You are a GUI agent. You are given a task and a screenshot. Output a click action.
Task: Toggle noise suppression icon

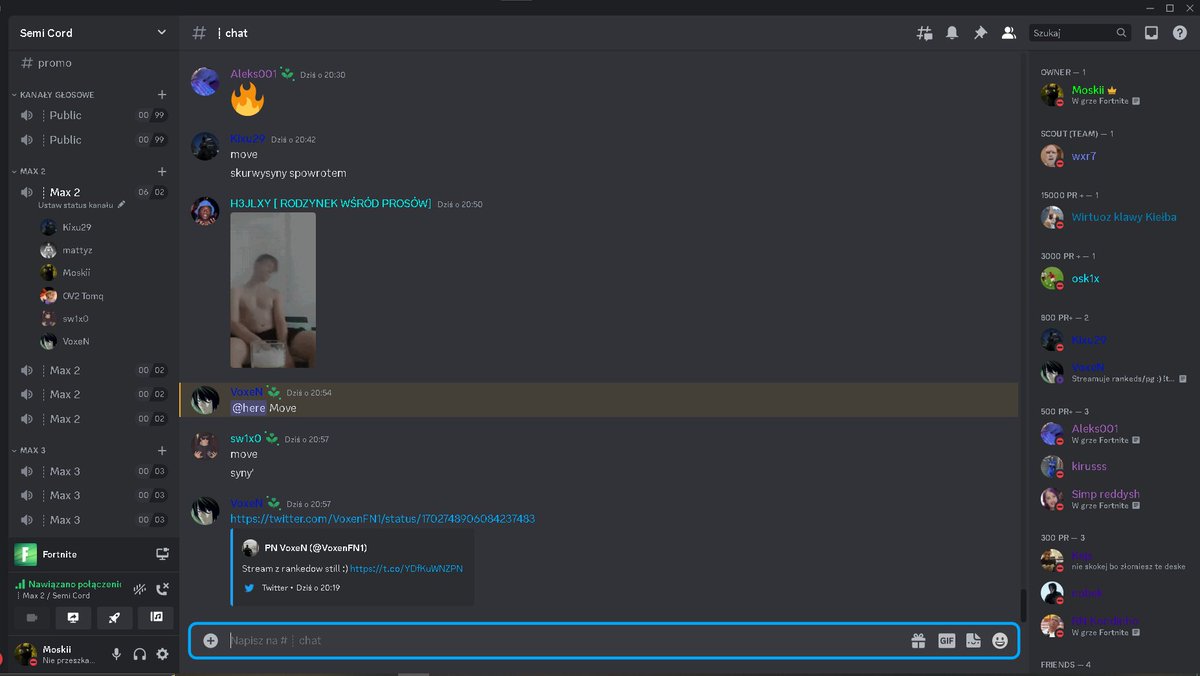[140, 589]
